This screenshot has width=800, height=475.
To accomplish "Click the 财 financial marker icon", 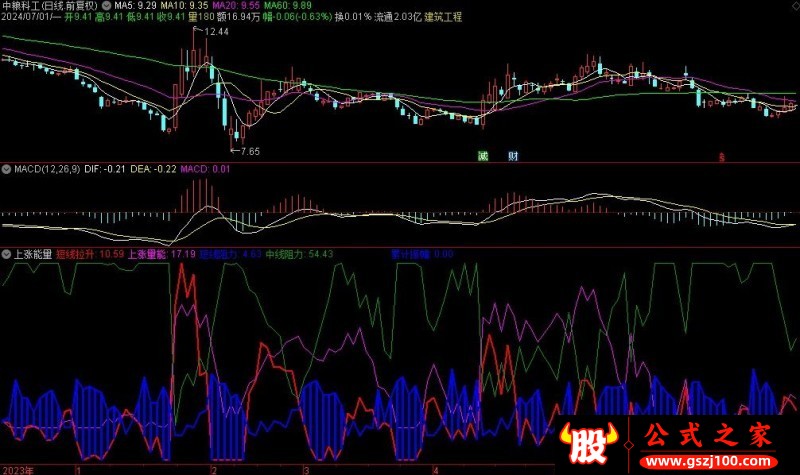I will click(513, 156).
